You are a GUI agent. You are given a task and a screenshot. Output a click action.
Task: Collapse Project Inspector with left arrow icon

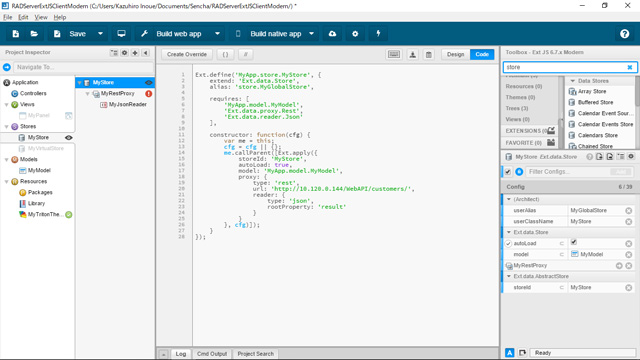click(x=146, y=53)
